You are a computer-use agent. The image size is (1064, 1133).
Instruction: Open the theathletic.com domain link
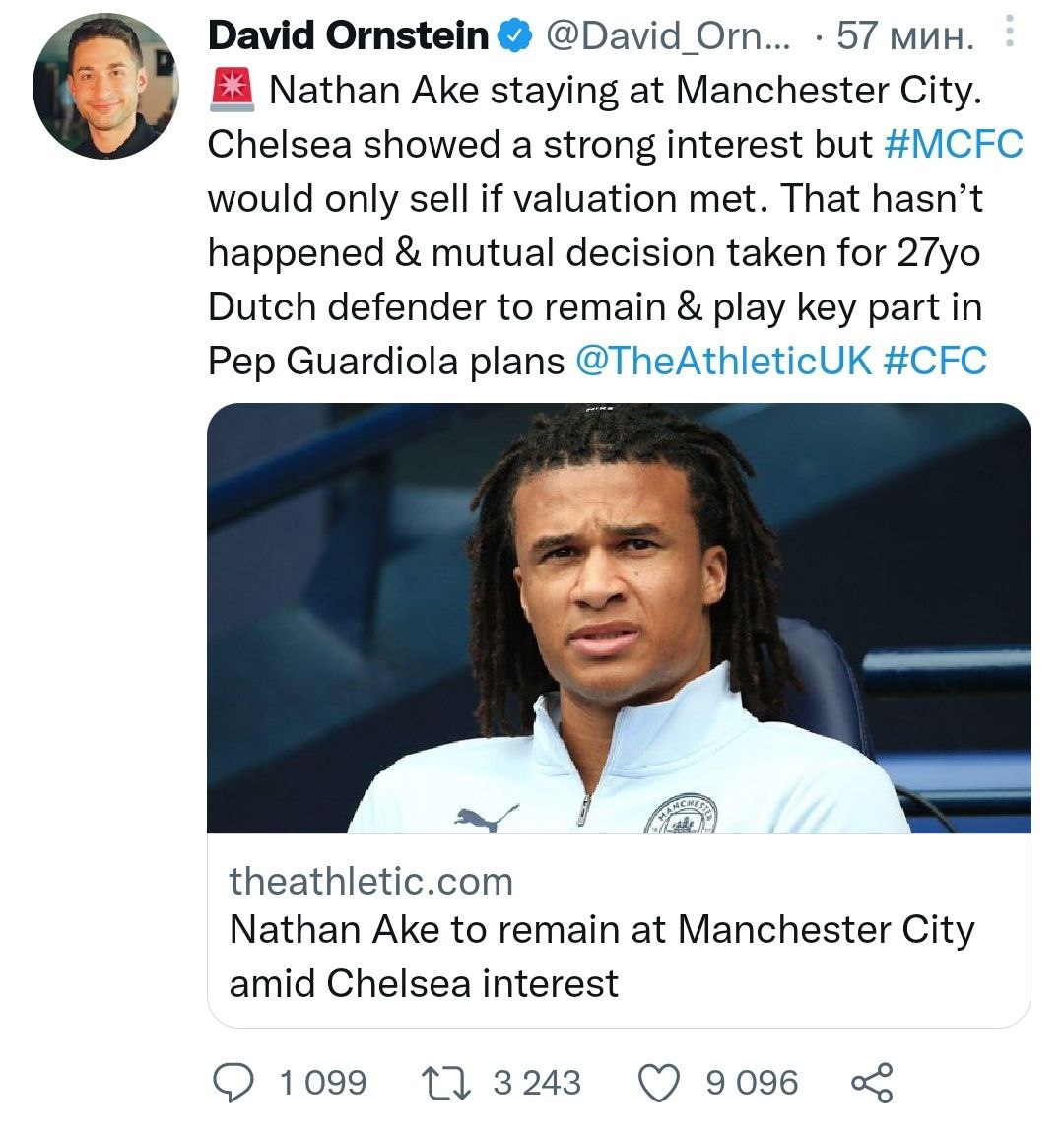coord(371,881)
